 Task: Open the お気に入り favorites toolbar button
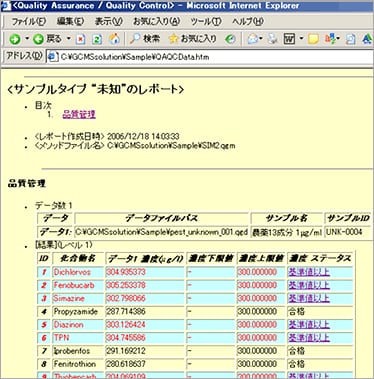tap(193, 39)
